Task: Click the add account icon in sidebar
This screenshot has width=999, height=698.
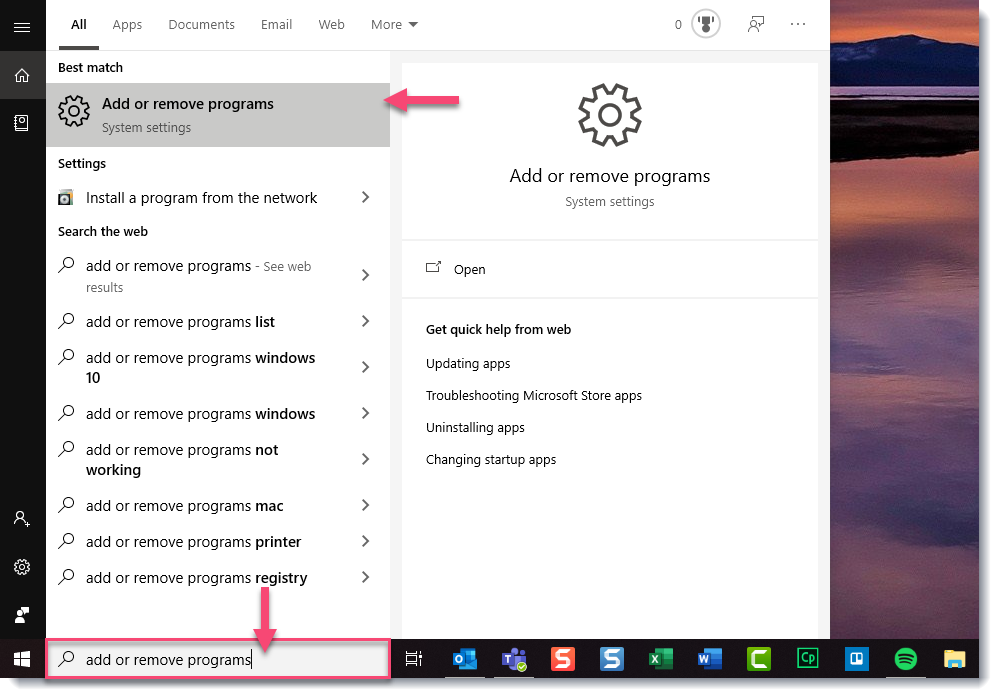Action: pos(22,518)
